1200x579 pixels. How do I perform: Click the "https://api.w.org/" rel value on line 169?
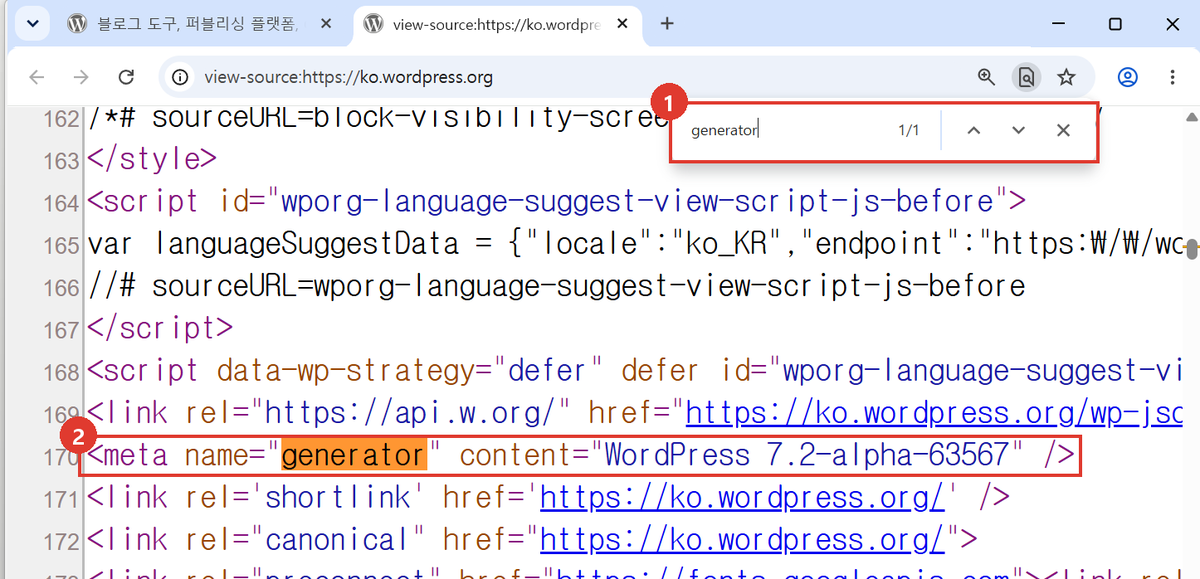click(409, 413)
